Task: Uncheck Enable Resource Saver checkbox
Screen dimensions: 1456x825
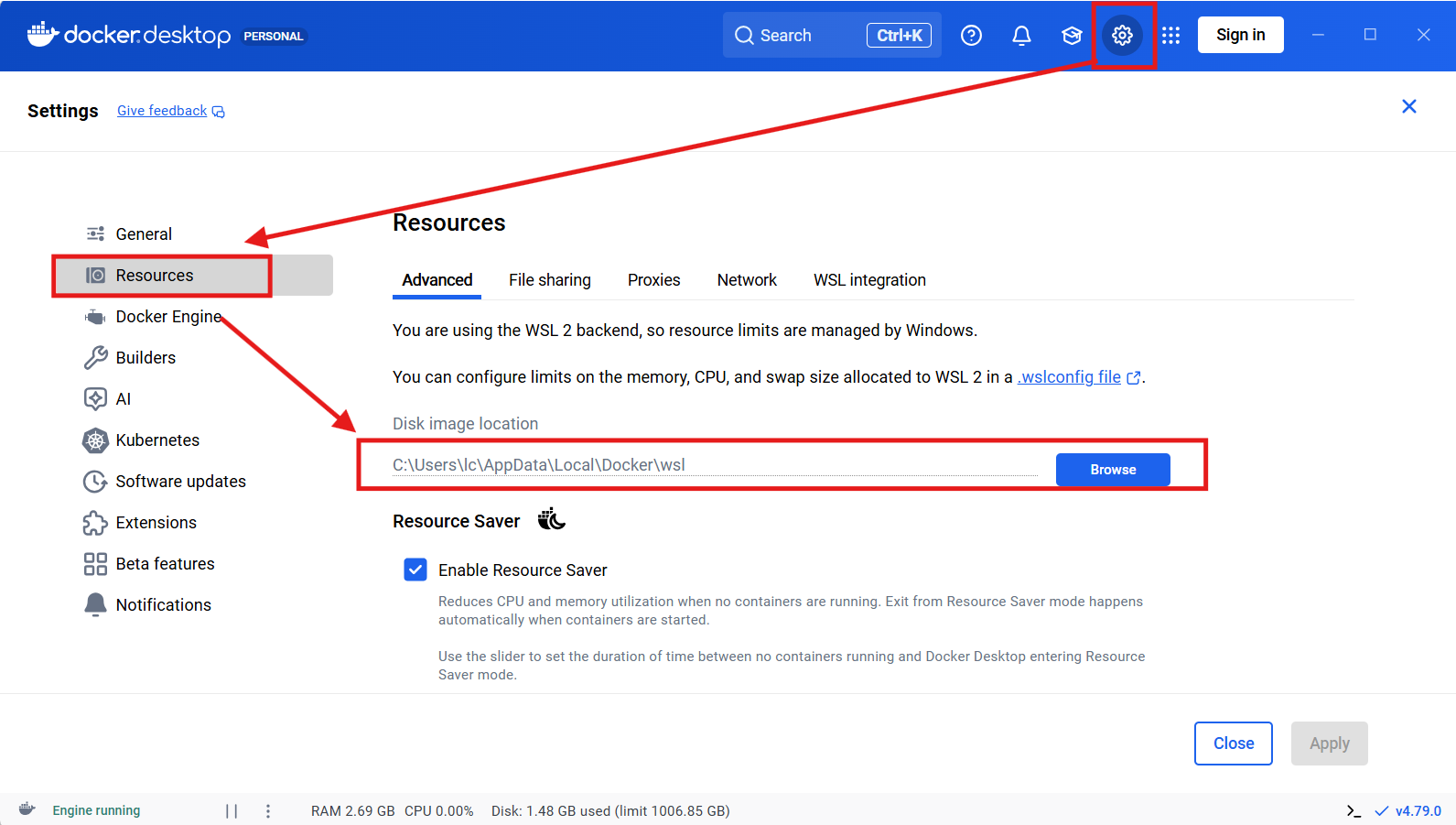Action: click(415, 570)
